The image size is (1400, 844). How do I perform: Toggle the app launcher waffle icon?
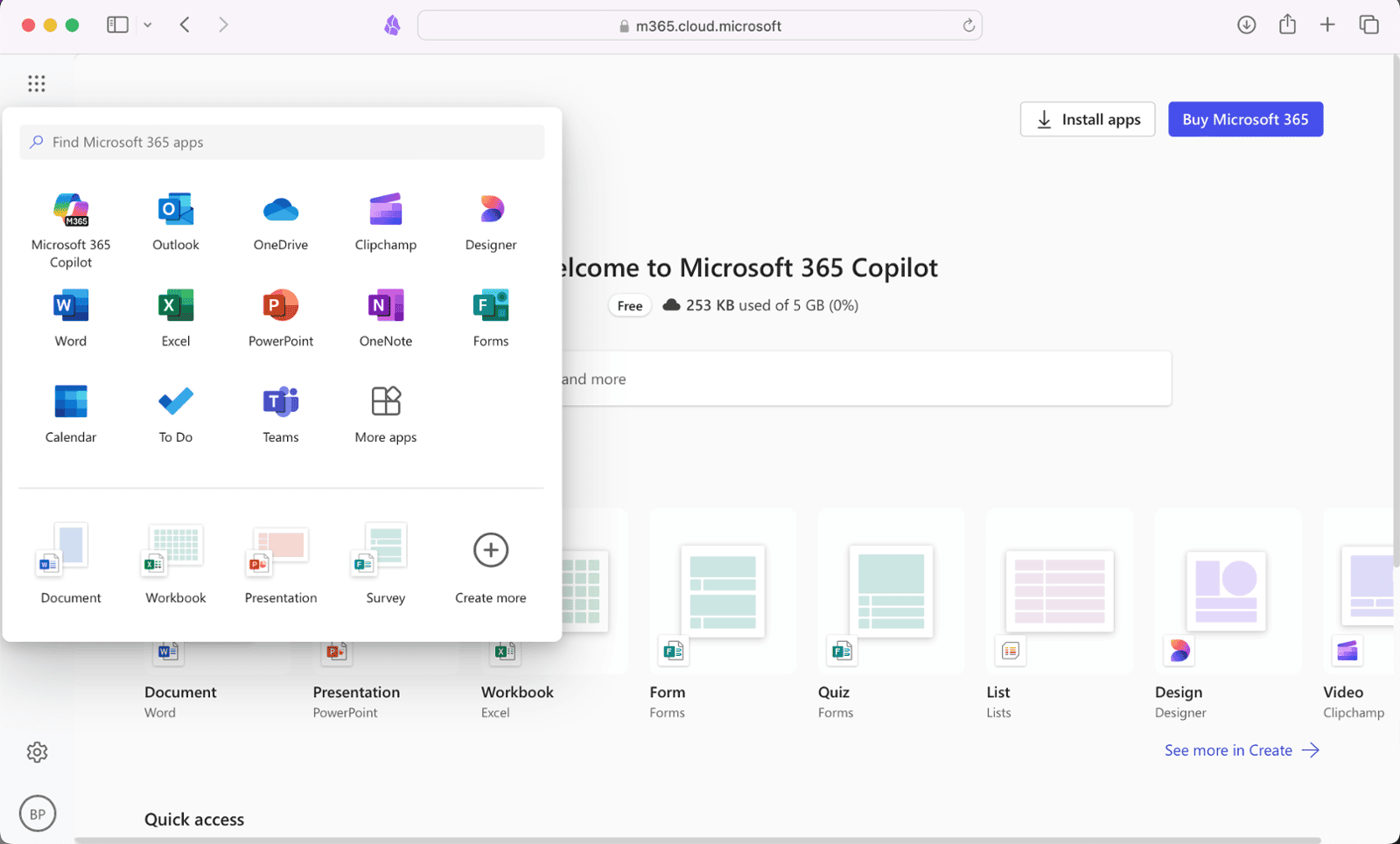click(36, 83)
